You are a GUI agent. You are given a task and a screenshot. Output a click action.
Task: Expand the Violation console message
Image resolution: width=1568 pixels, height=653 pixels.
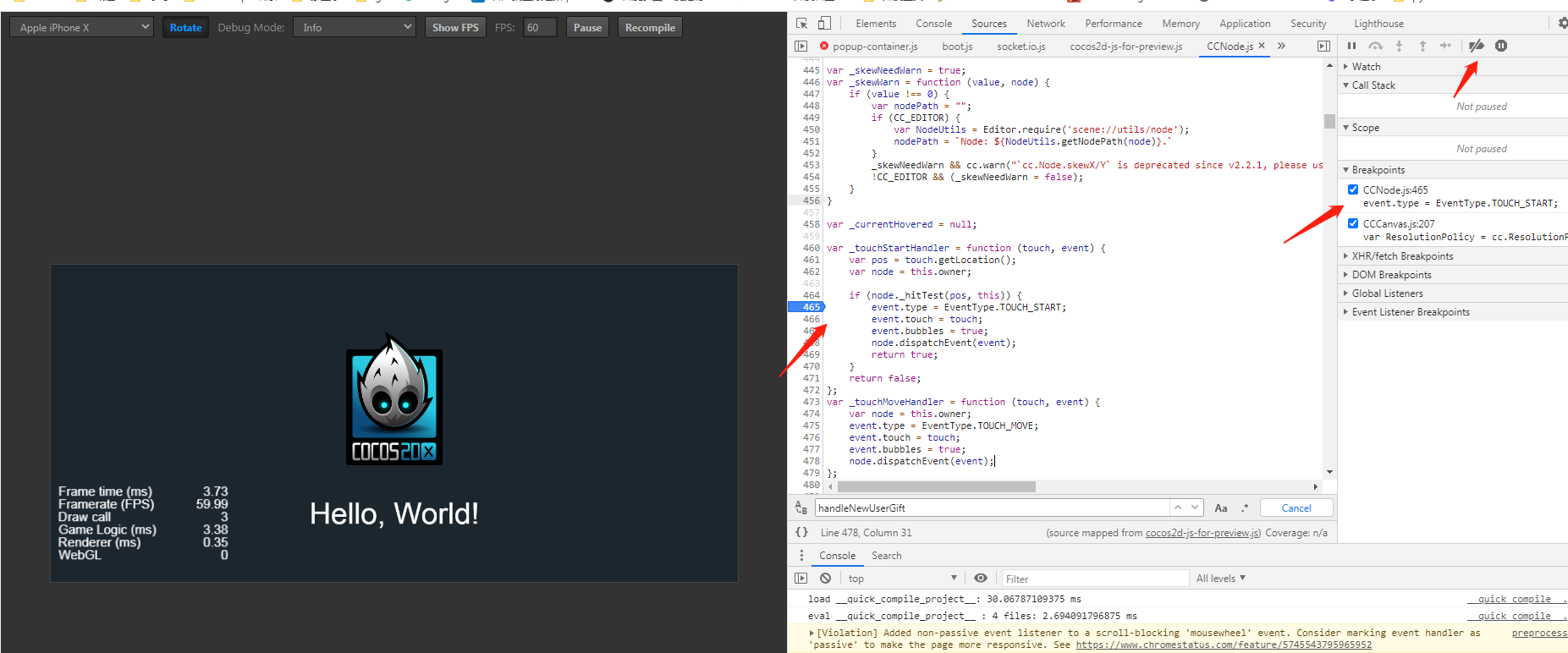click(812, 633)
